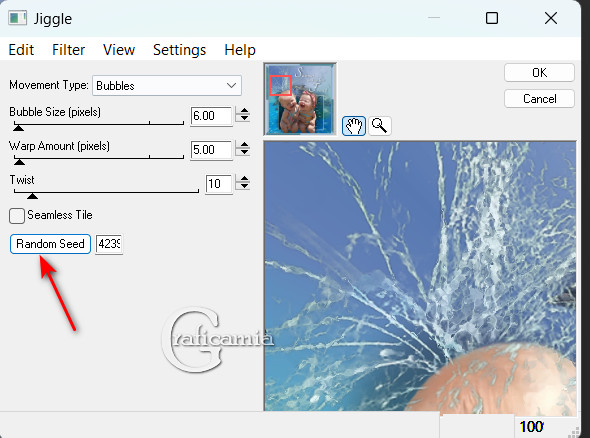Viewport: 590px width, 438px height.
Task: Open the Movement Type dropdown
Action: tap(167, 85)
